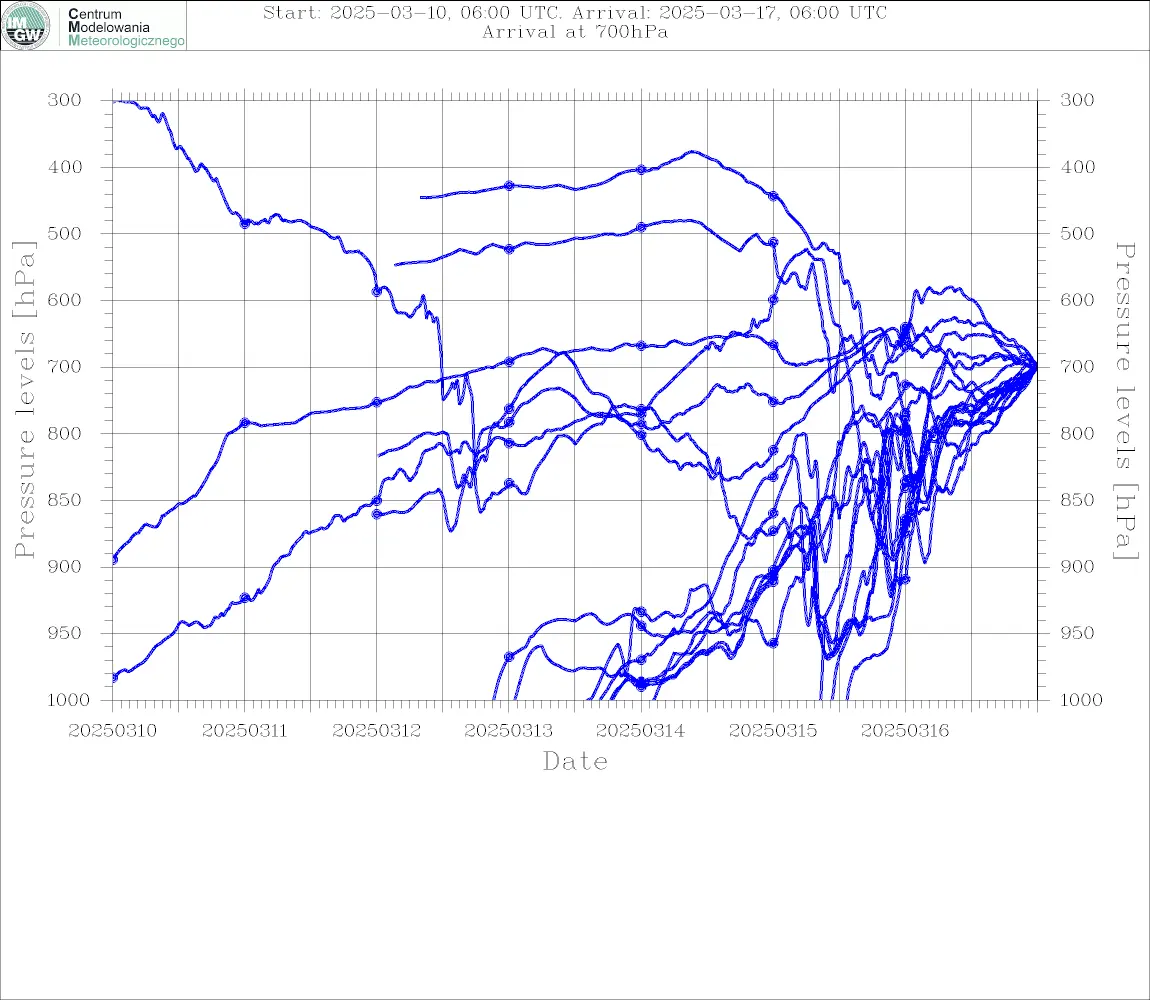The image size is (1150, 1000).
Task: Click the marker near 590 hPa on 20250312
Action: [x=377, y=291]
